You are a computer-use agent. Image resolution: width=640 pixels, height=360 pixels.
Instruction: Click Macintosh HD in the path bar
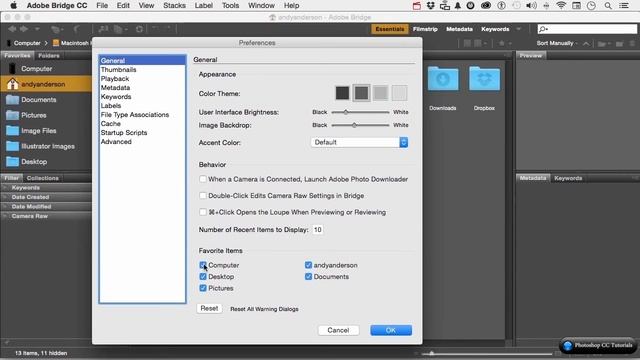71,43
